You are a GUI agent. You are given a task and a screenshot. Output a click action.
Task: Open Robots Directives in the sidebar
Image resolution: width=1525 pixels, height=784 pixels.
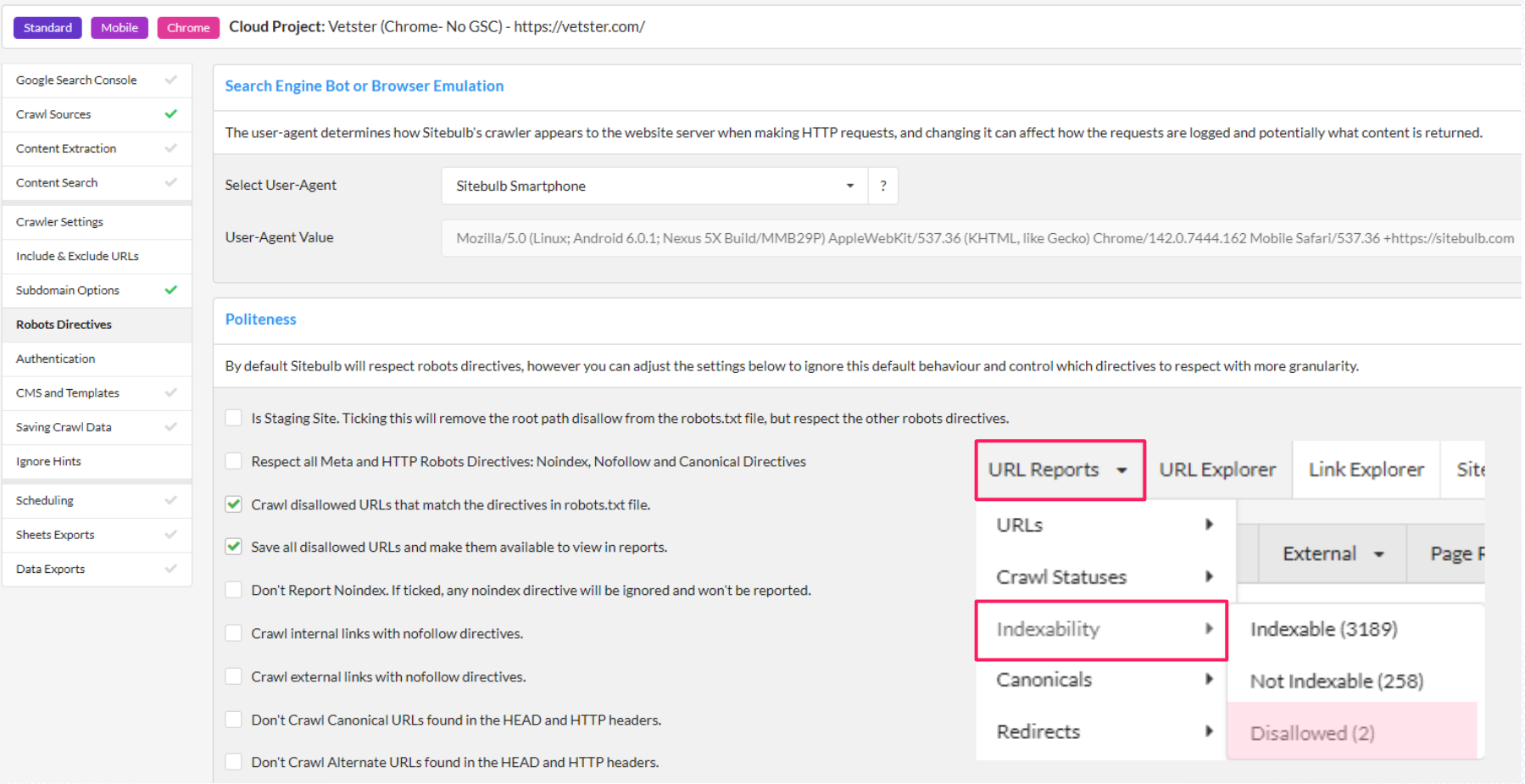click(64, 324)
